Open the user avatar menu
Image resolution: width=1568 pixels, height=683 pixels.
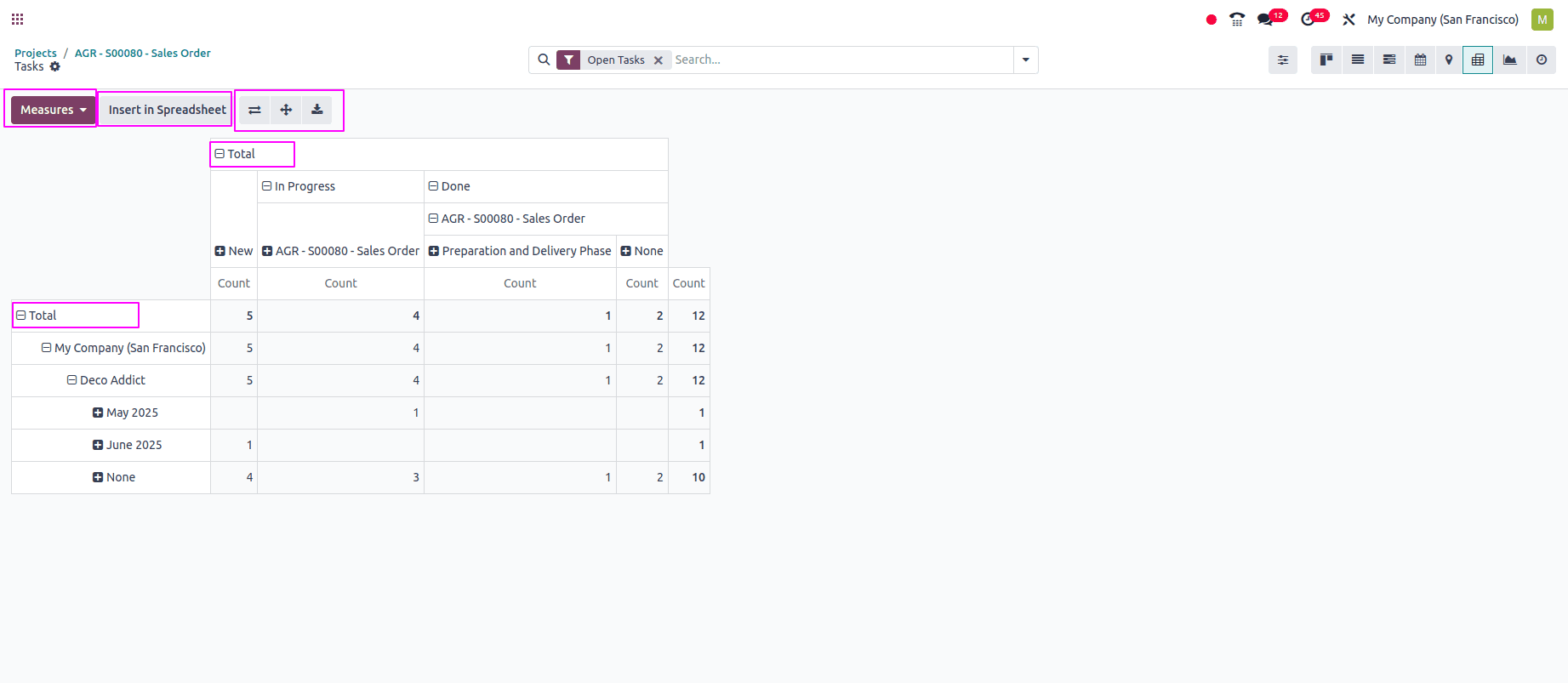(1542, 20)
